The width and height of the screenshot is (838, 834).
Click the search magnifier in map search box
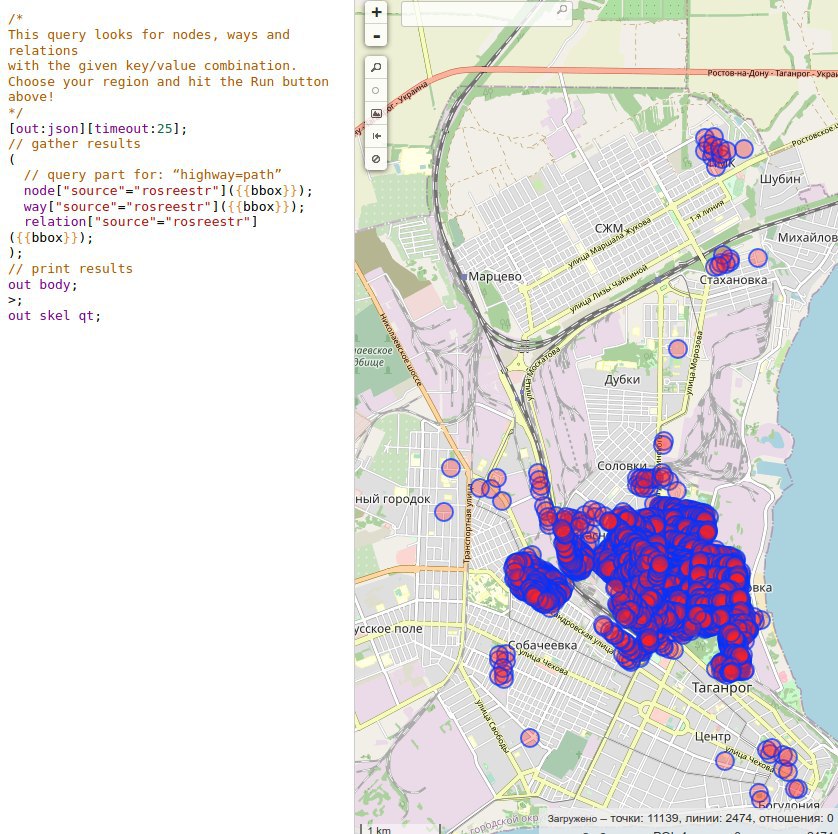(562, 10)
